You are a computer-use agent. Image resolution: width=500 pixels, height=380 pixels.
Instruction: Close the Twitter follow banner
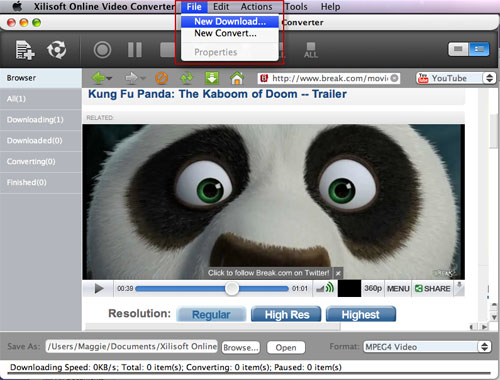pyautogui.click(x=338, y=273)
